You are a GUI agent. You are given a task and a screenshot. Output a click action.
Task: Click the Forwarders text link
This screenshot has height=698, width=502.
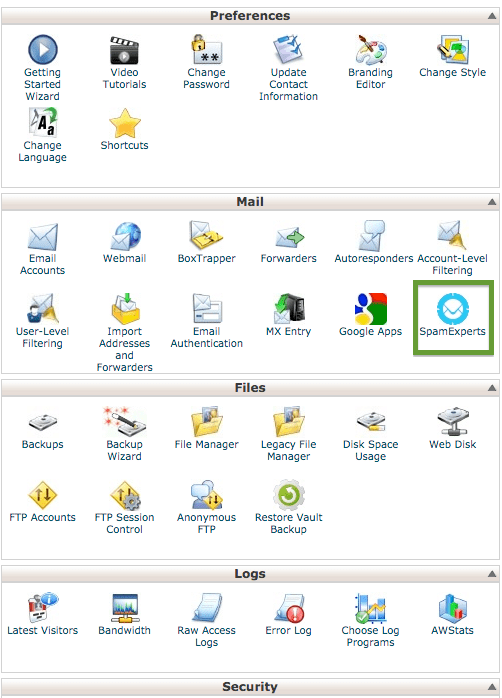(289, 258)
